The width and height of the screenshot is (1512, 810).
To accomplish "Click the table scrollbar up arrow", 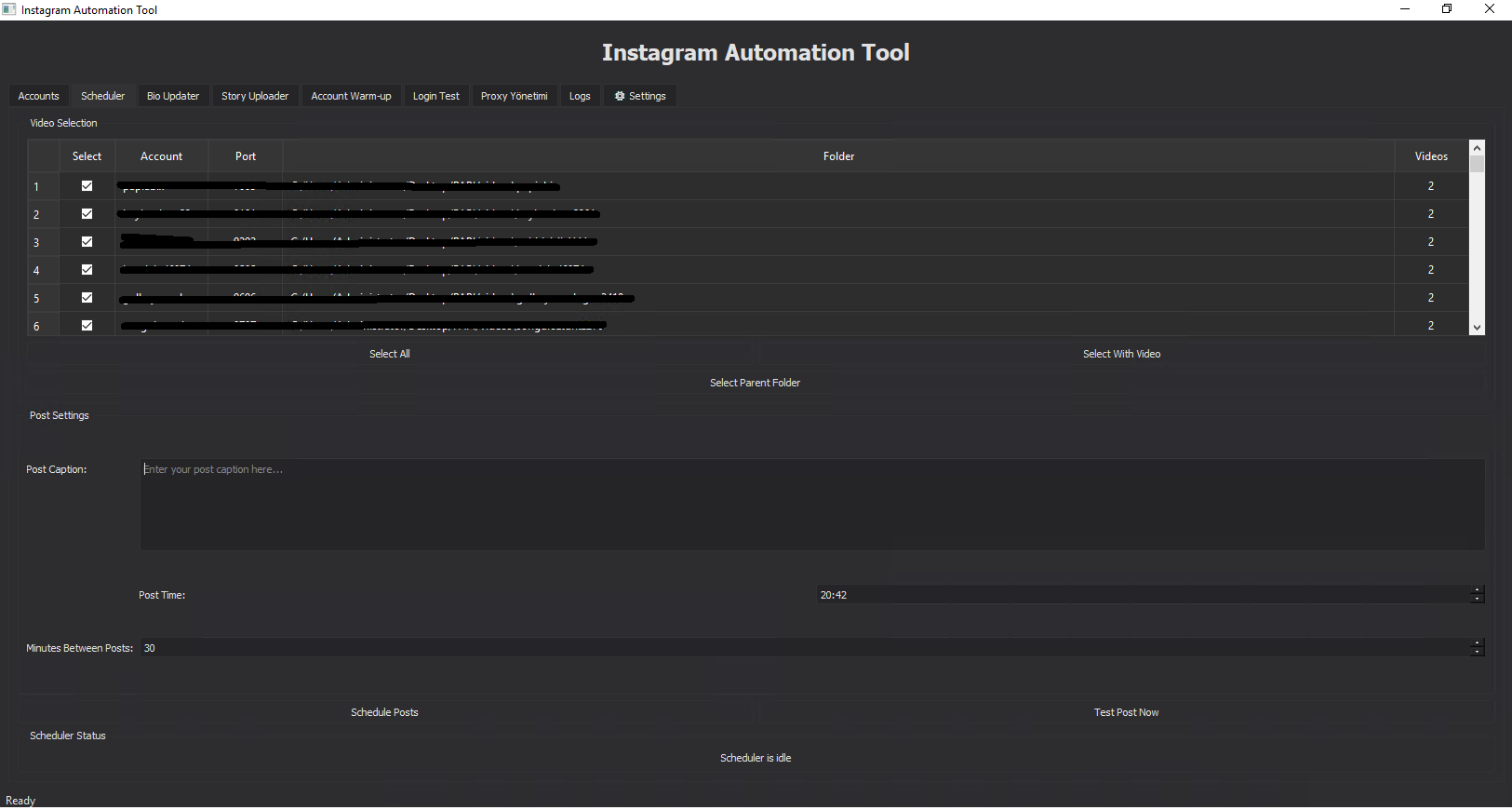I will 1477,147.
